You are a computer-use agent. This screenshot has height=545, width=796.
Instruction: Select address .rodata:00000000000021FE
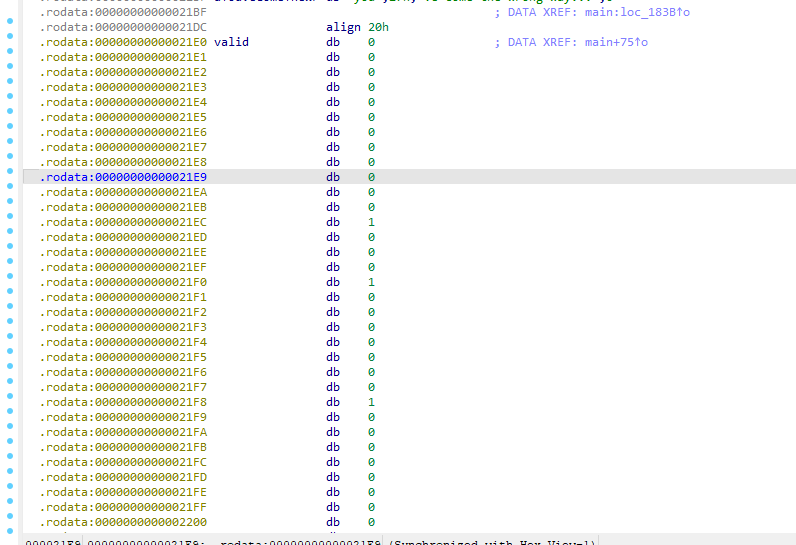pos(123,492)
